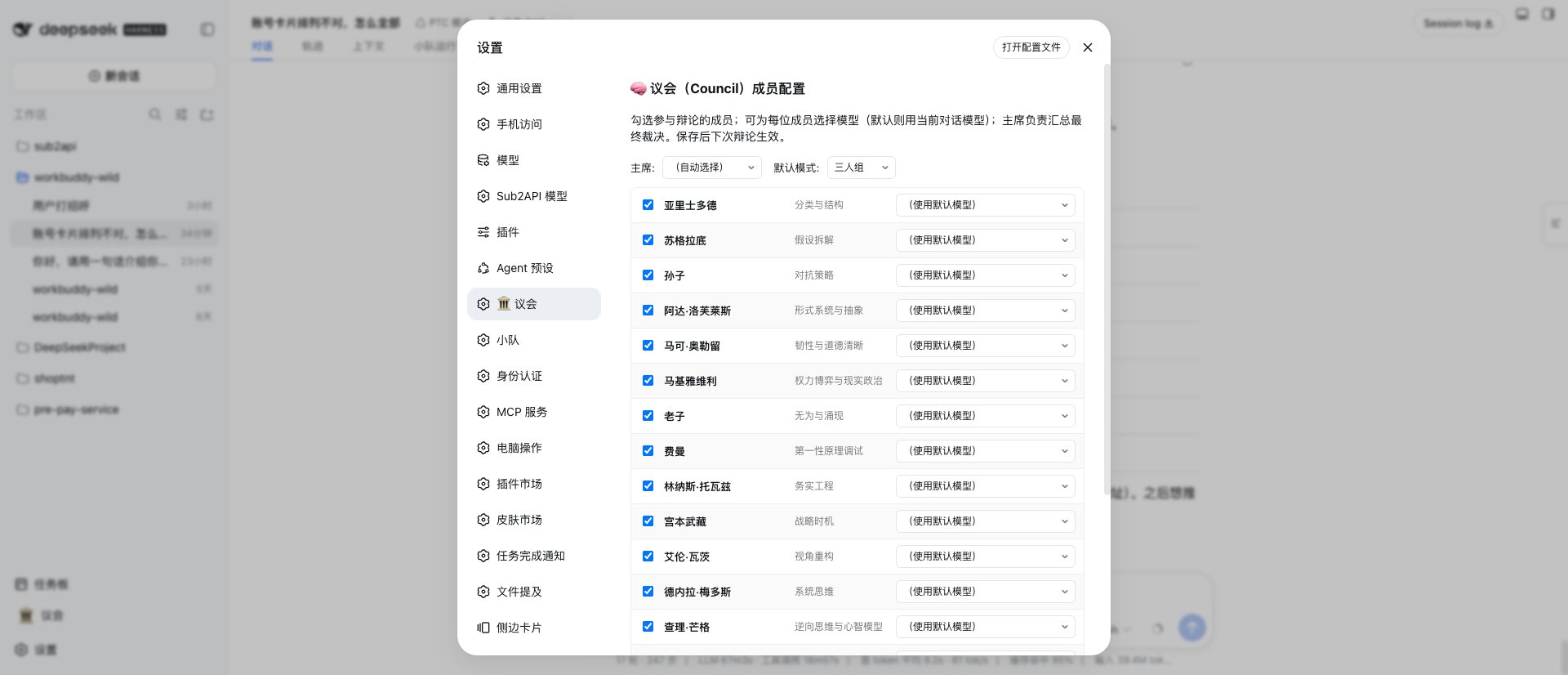Open model dropdown for 查理·芒格
Viewport: 1568px width, 675px height.
986,627
